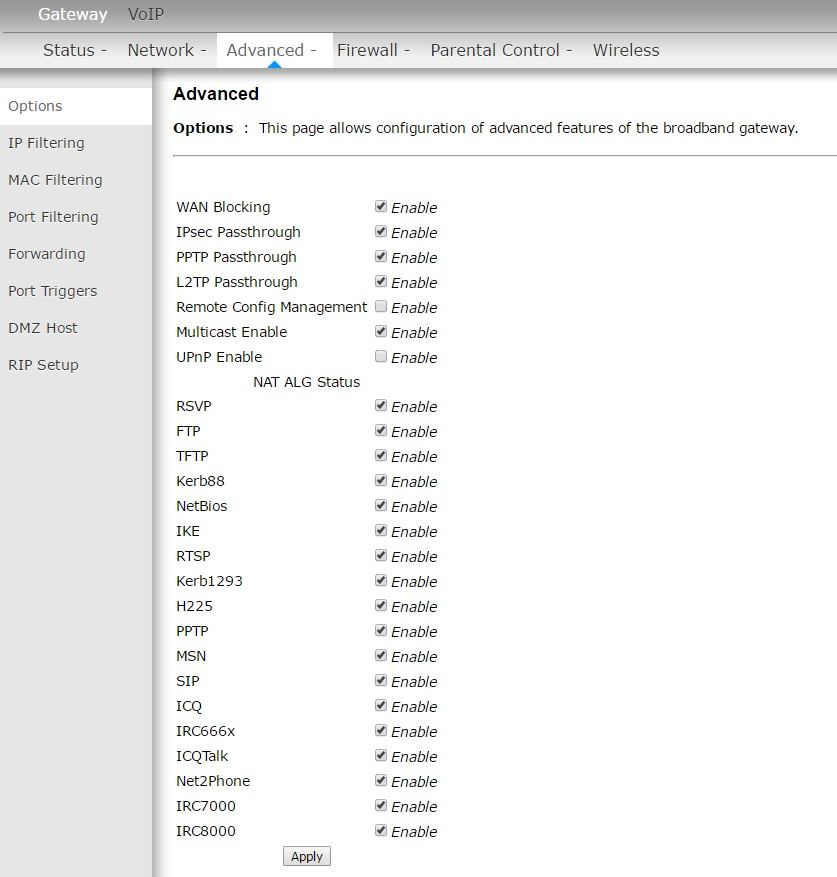Open Port Filtering page
This screenshot has height=877, width=837.
53,217
